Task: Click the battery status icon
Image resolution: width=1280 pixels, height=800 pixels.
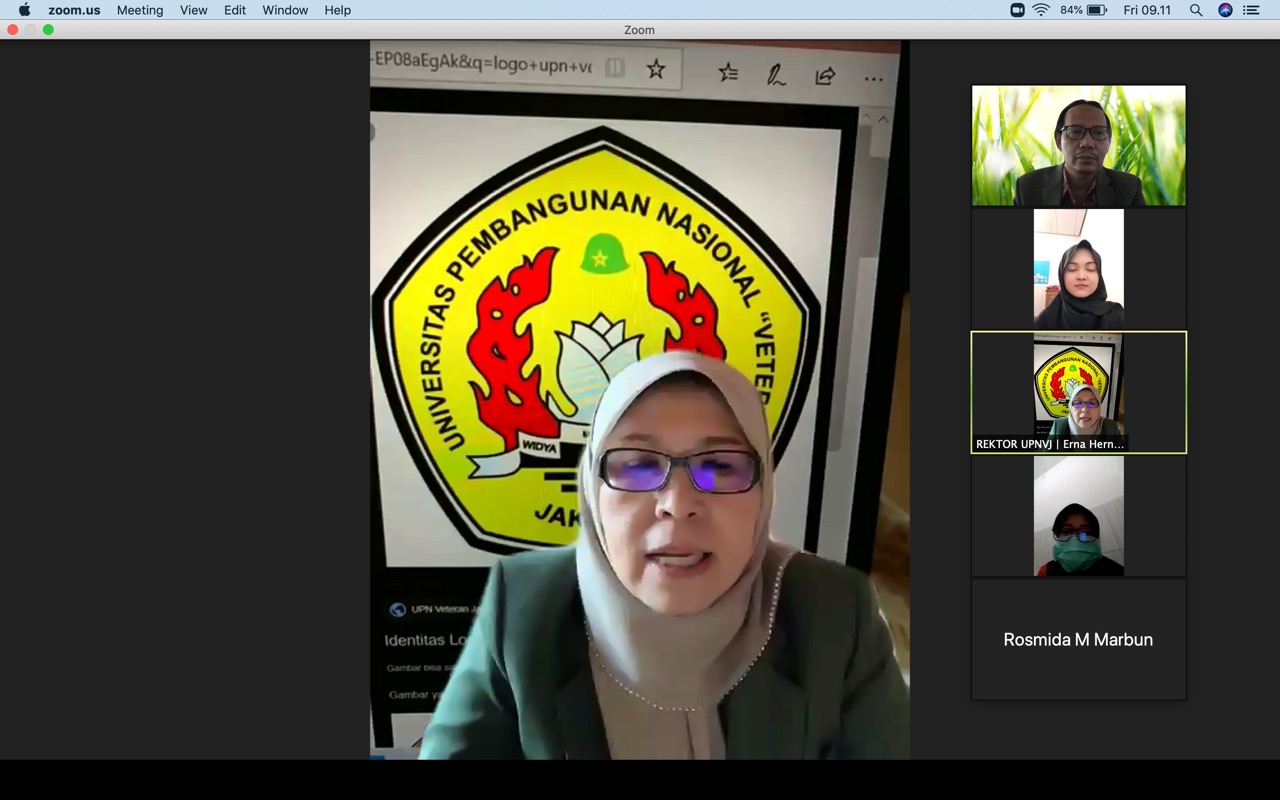Action: point(1096,10)
